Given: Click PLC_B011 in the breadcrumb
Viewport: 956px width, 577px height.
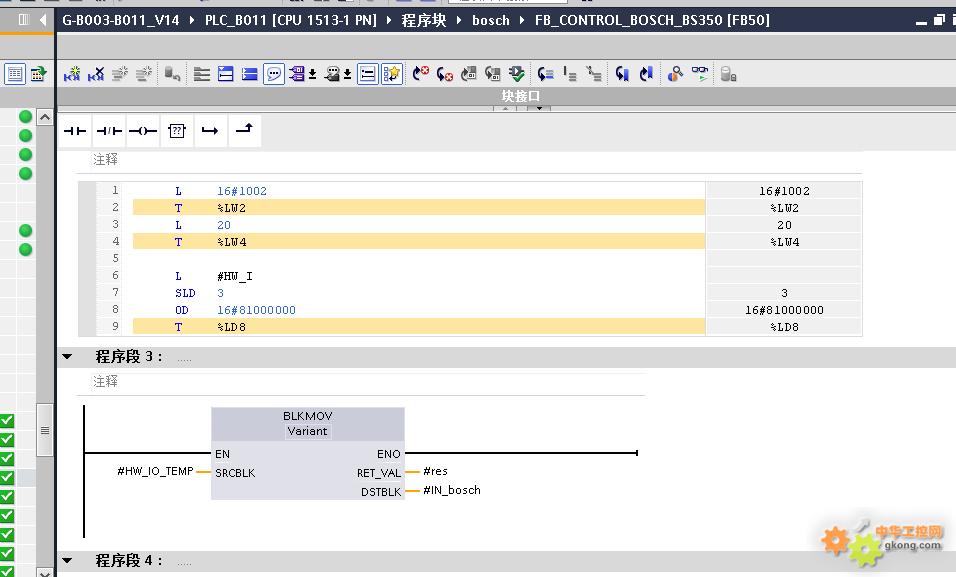Looking at the screenshot, I should (291, 20).
